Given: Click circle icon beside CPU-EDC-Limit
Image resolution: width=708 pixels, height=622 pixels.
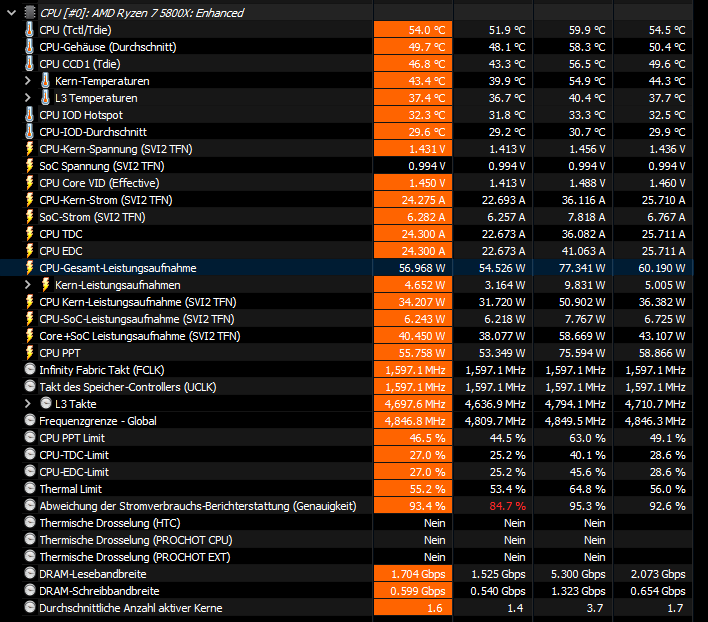Looking at the screenshot, I should point(30,471).
